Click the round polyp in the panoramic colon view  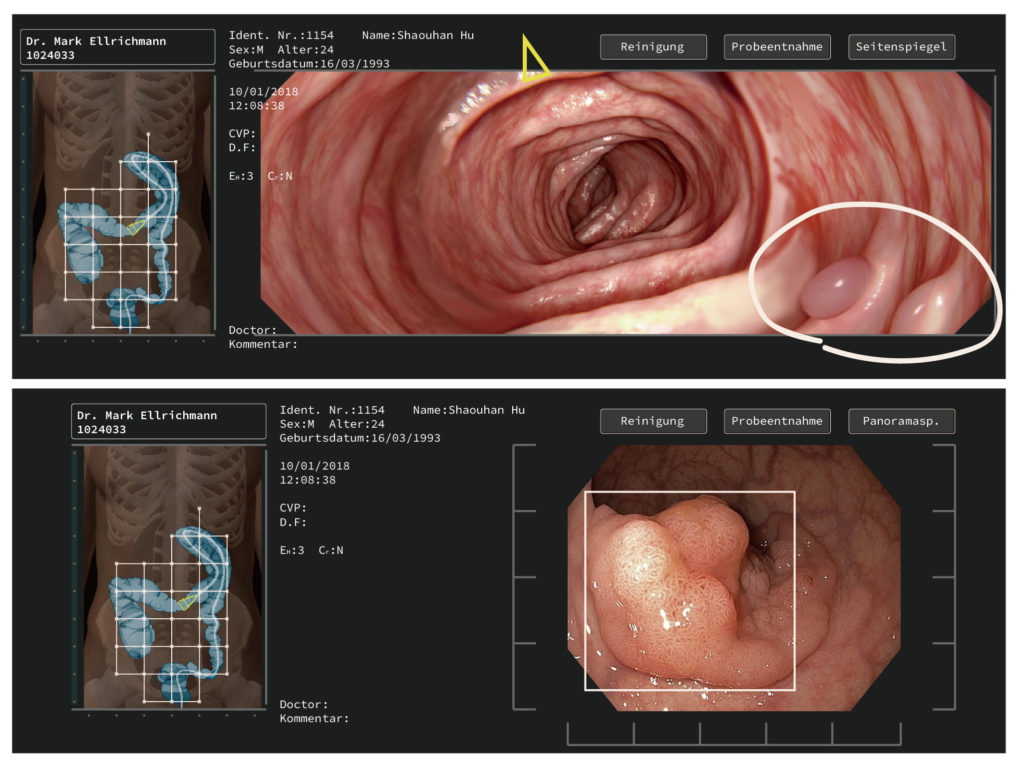click(x=838, y=287)
